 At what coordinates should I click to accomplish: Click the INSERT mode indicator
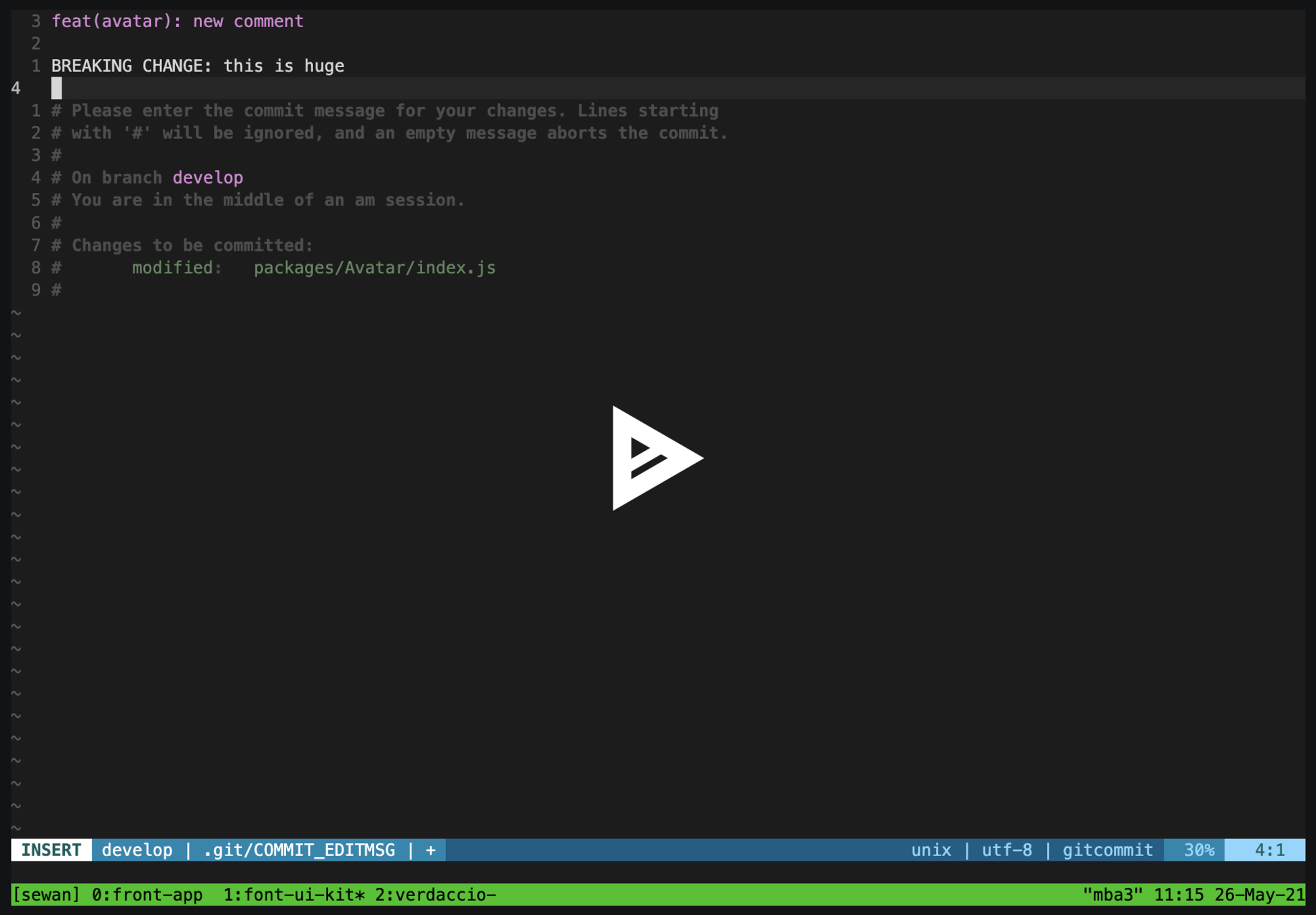click(51, 850)
